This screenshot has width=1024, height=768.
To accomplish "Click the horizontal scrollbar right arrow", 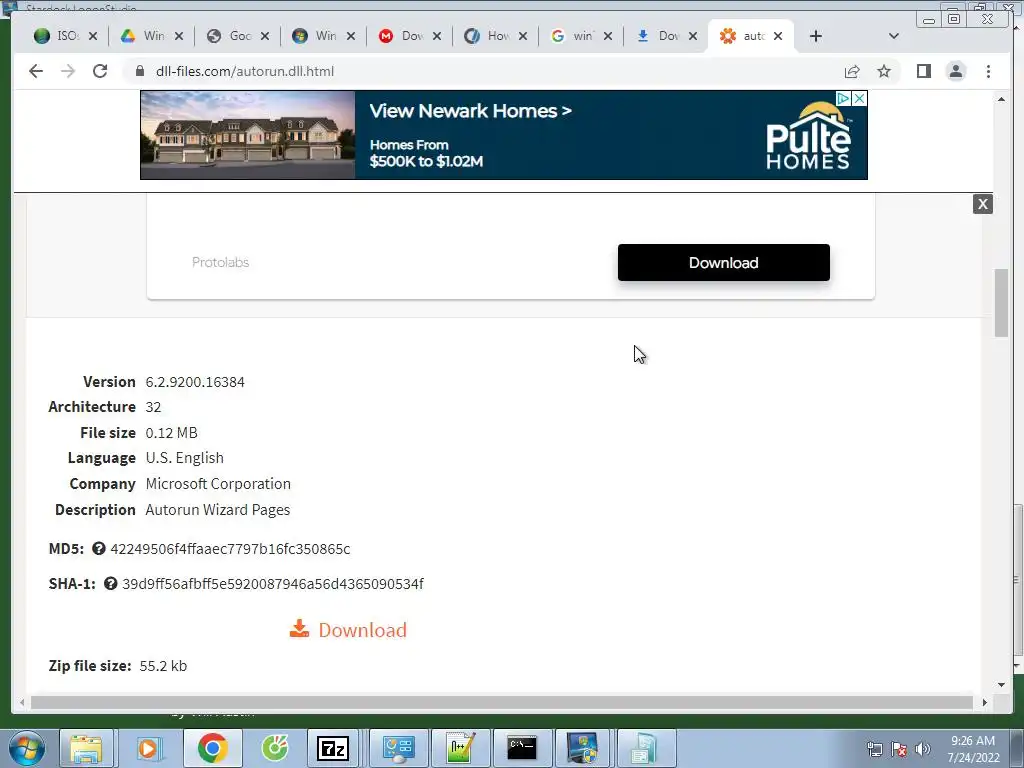I will pyautogui.click(x=984, y=702).
